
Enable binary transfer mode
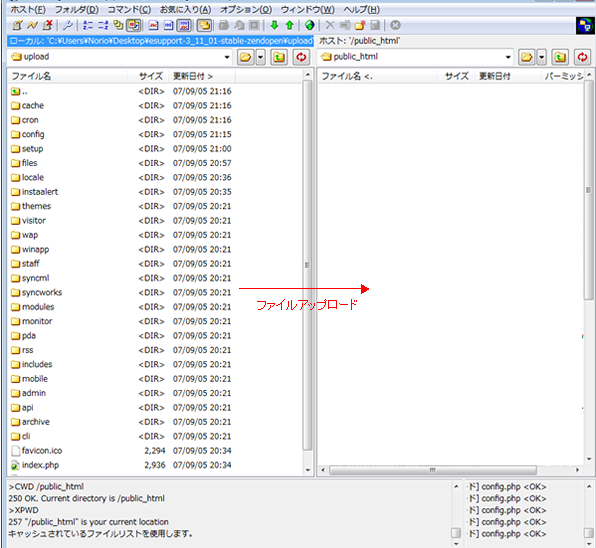pyautogui.click(x=168, y=25)
